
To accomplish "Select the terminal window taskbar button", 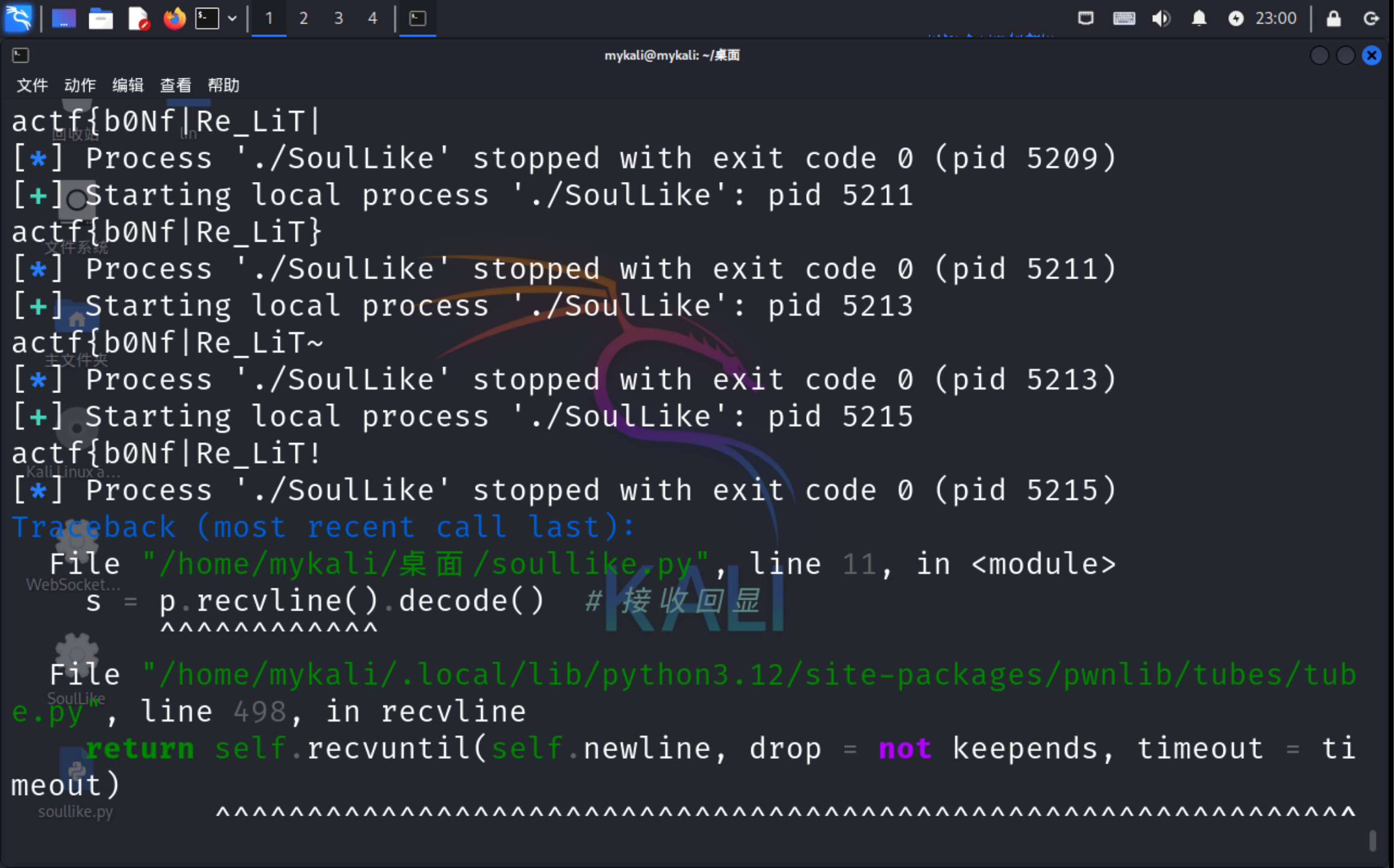I will point(417,19).
